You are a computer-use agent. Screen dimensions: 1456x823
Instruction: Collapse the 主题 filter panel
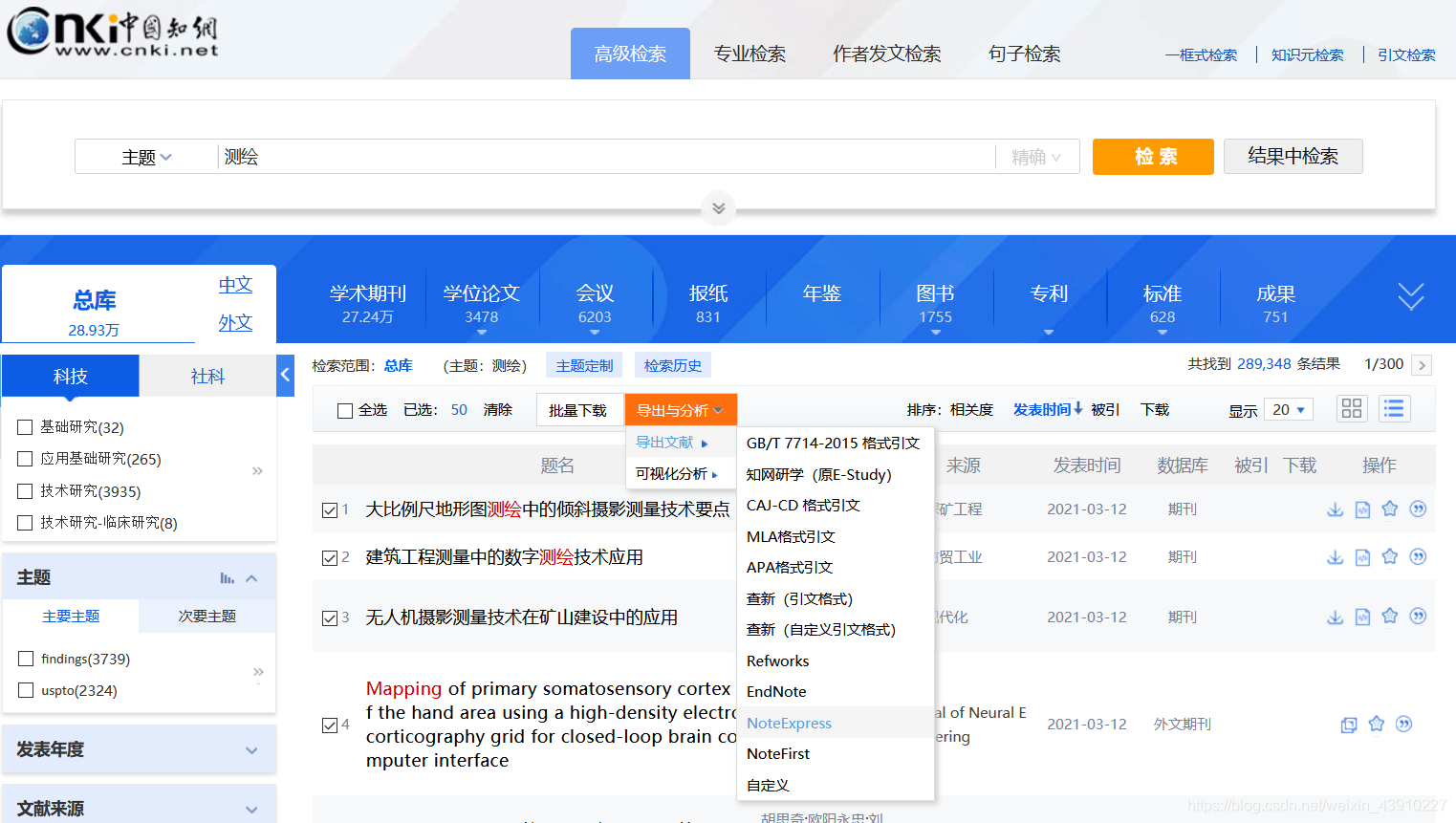(x=251, y=578)
